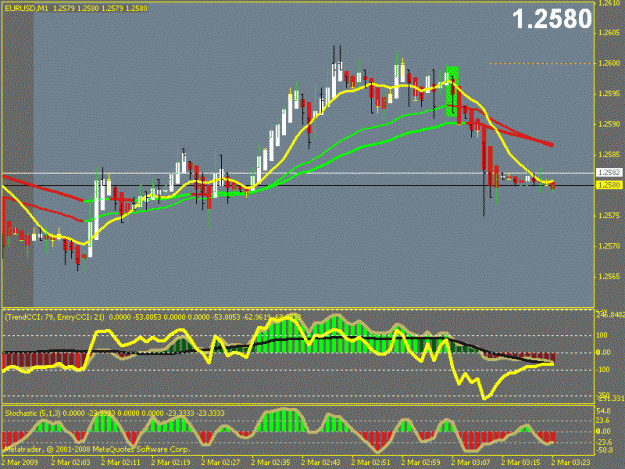Screen dimensions: 625x469
Task: Click the 2 Mar 03:07 time label
Action: 470,463
